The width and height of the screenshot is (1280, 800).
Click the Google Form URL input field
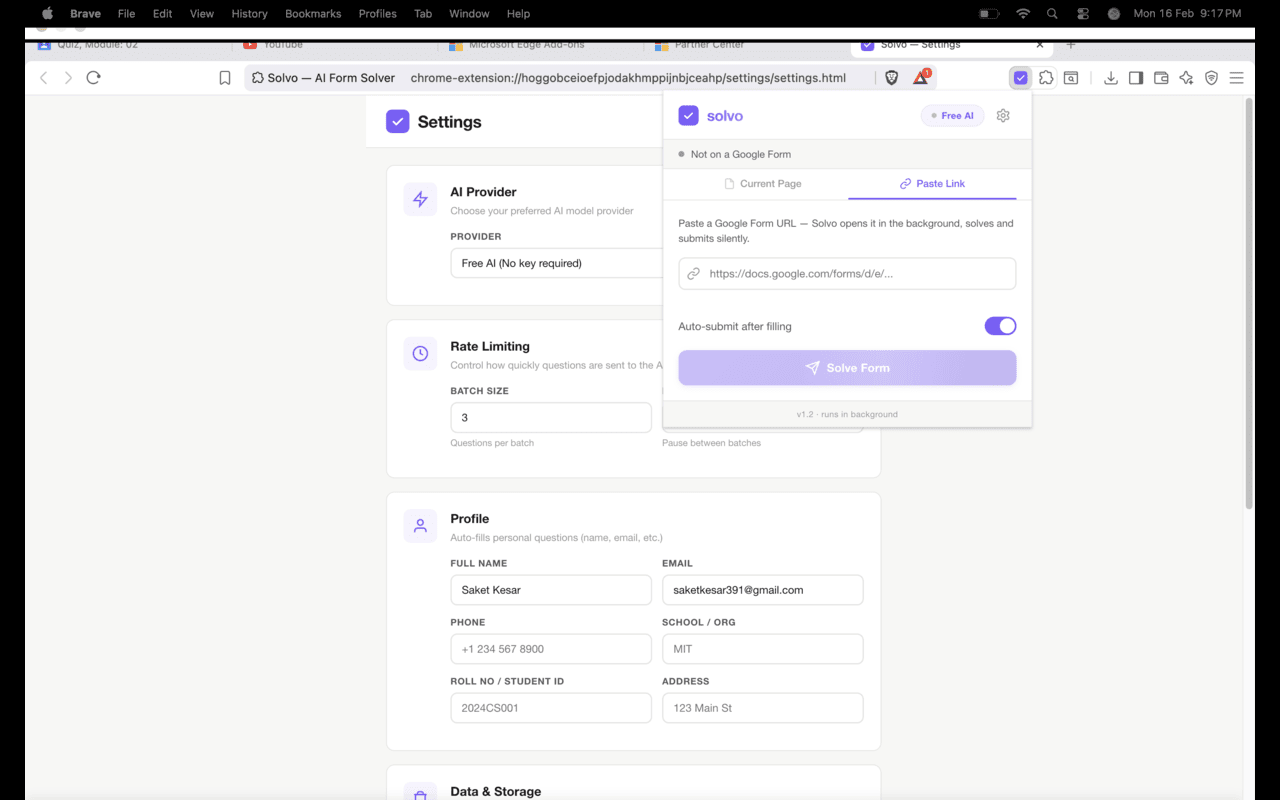coord(847,273)
